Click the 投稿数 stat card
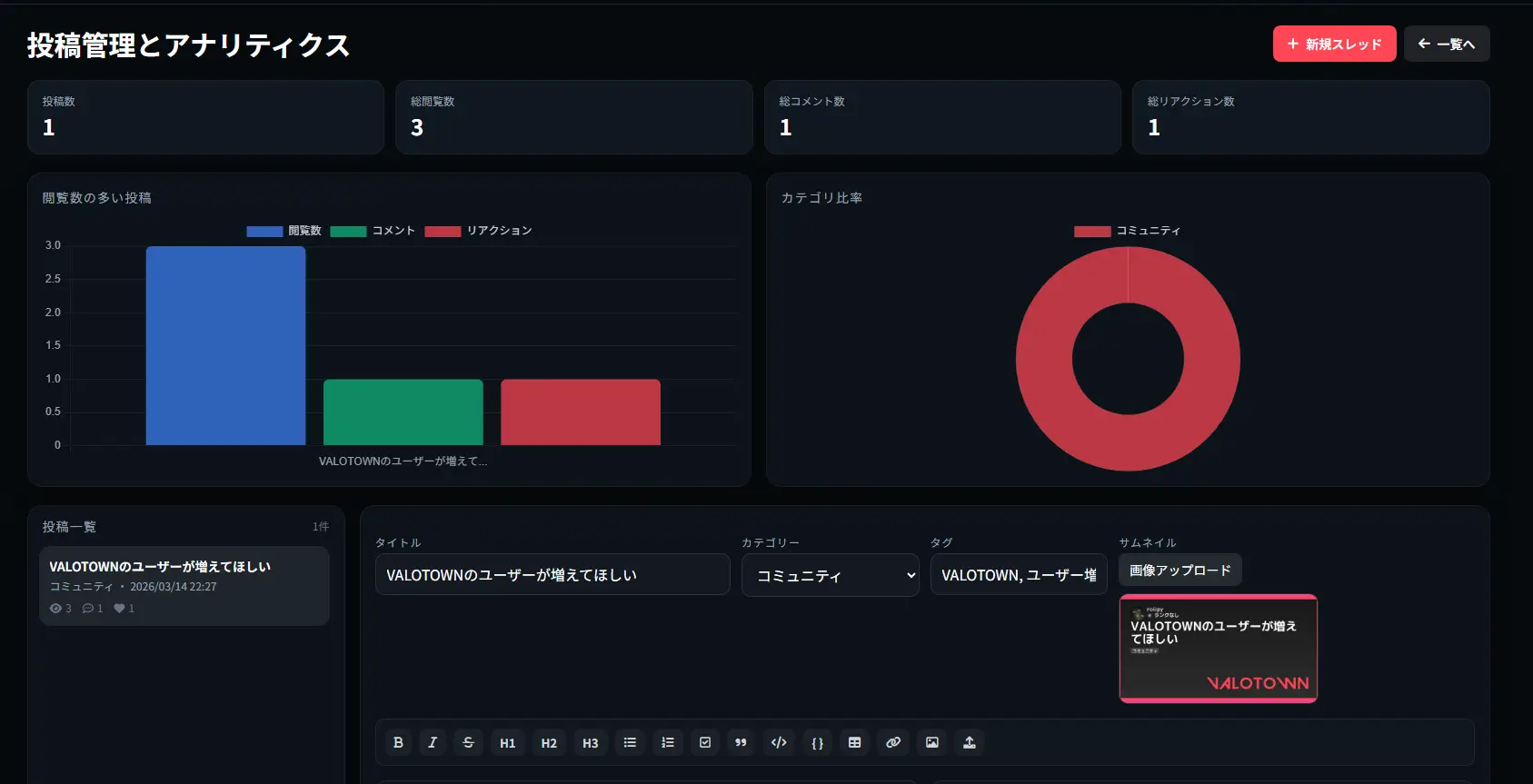 coord(205,117)
